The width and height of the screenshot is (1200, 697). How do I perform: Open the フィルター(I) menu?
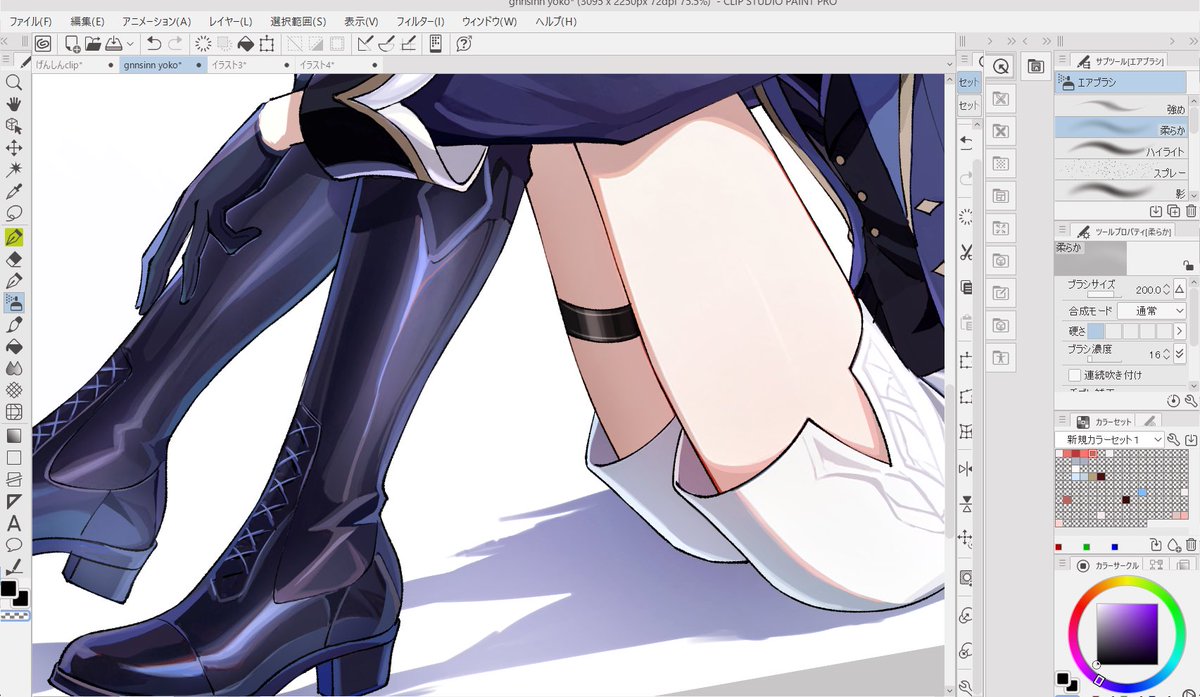coord(420,21)
